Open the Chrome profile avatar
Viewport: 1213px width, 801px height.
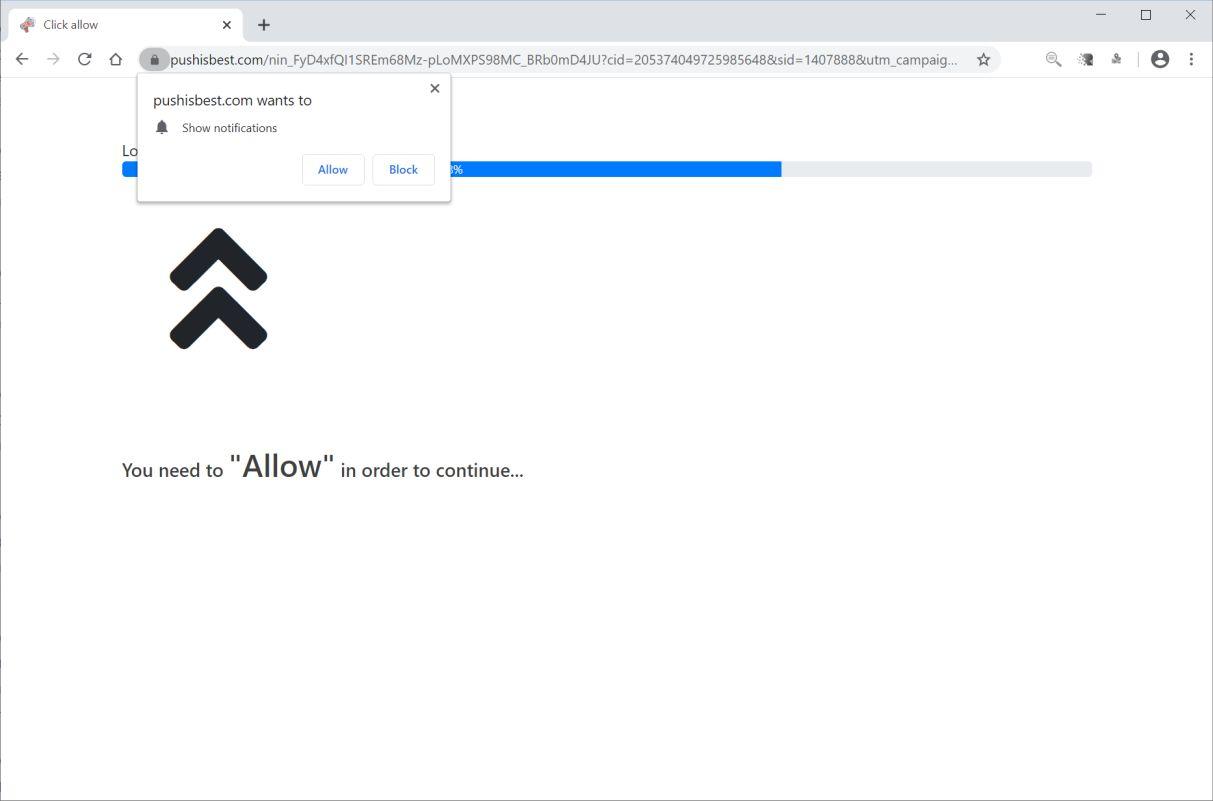click(x=1159, y=59)
